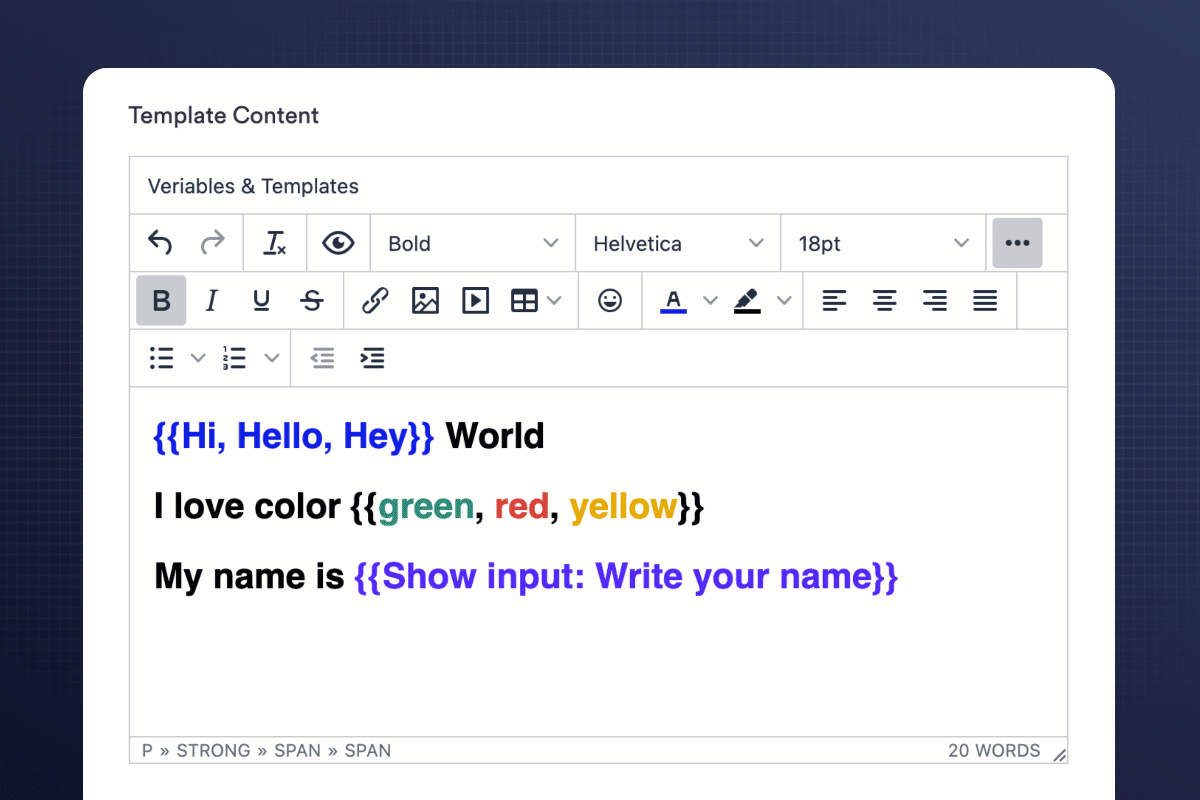Toggle Bold formatting button
Image resolution: width=1200 pixels, height=800 pixels.
coord(161,301)
